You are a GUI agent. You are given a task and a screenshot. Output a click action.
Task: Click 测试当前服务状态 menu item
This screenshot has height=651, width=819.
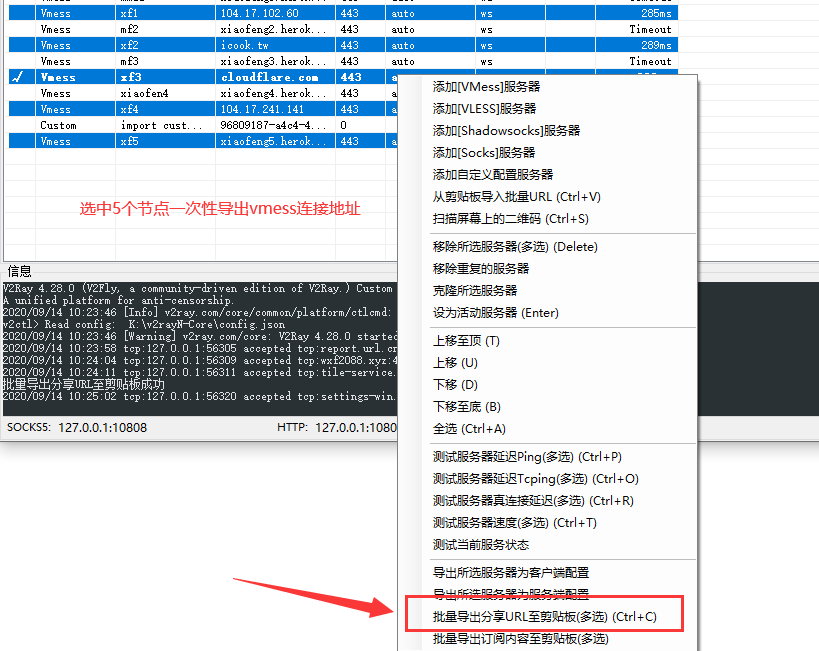point(481,545)
